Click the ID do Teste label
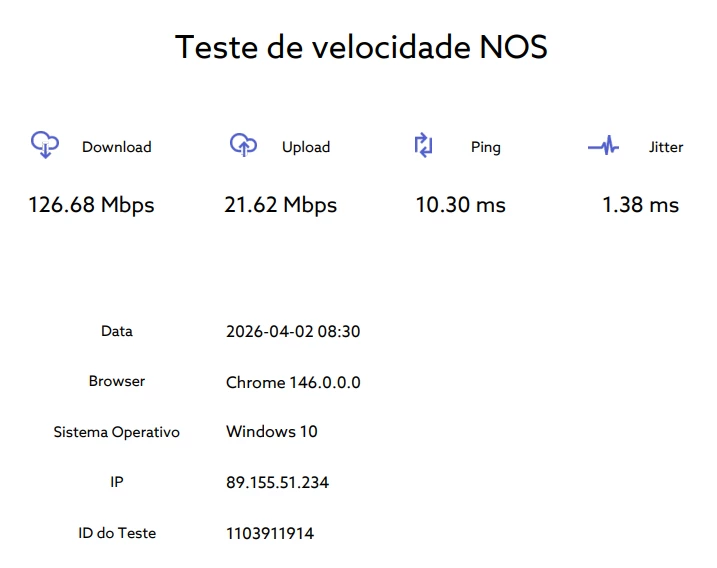This screenshot has width=717, height=568. point(116,533)
